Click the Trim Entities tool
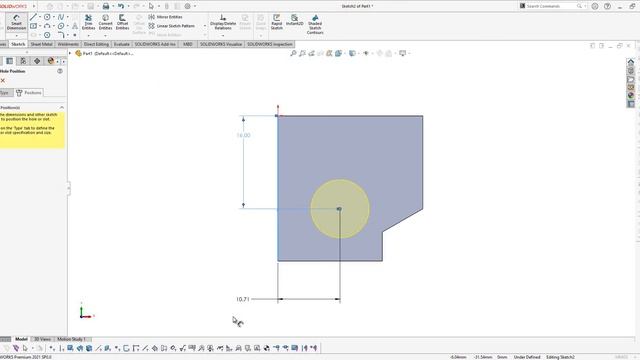This screenshot has width=640, height=360. click(x=88, y=22)
